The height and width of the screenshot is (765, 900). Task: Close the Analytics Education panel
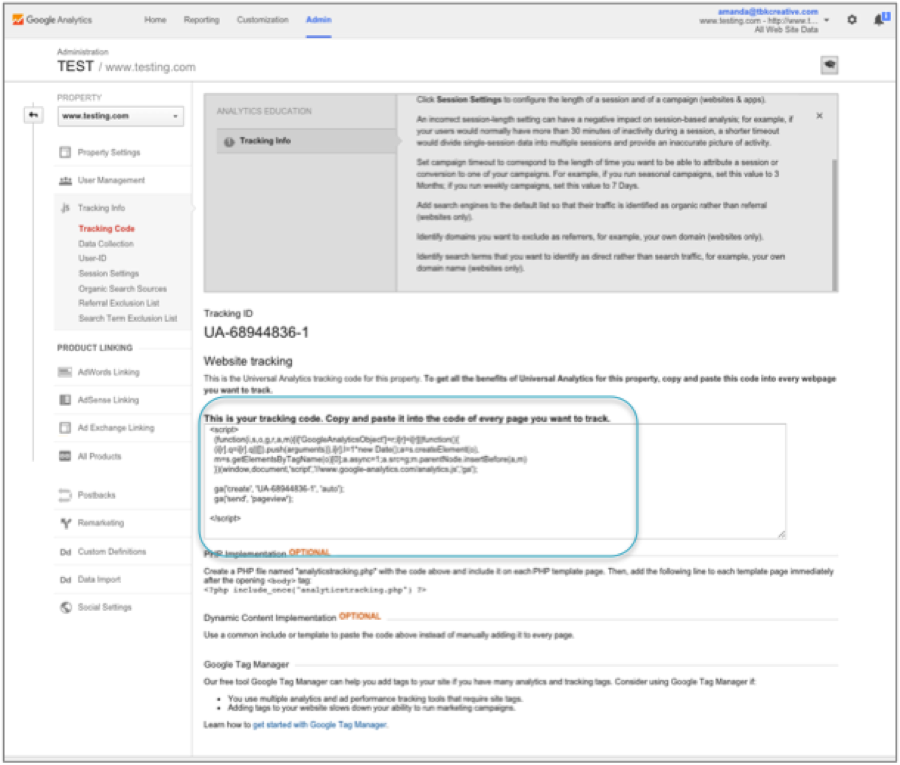point(820,116)
